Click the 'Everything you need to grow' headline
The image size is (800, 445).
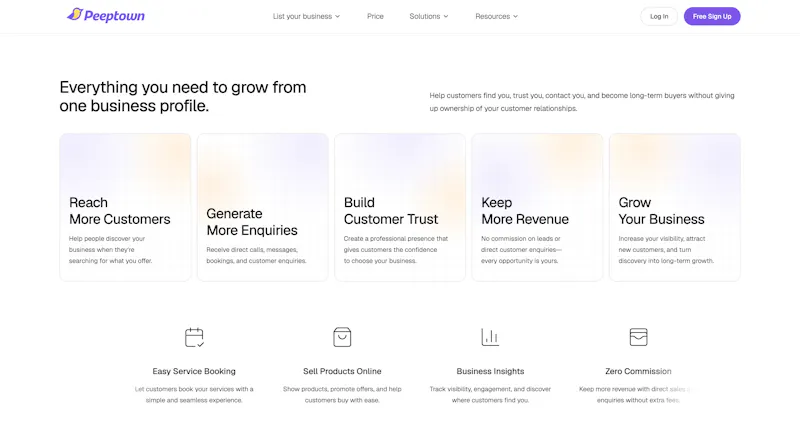pos(183,96)
